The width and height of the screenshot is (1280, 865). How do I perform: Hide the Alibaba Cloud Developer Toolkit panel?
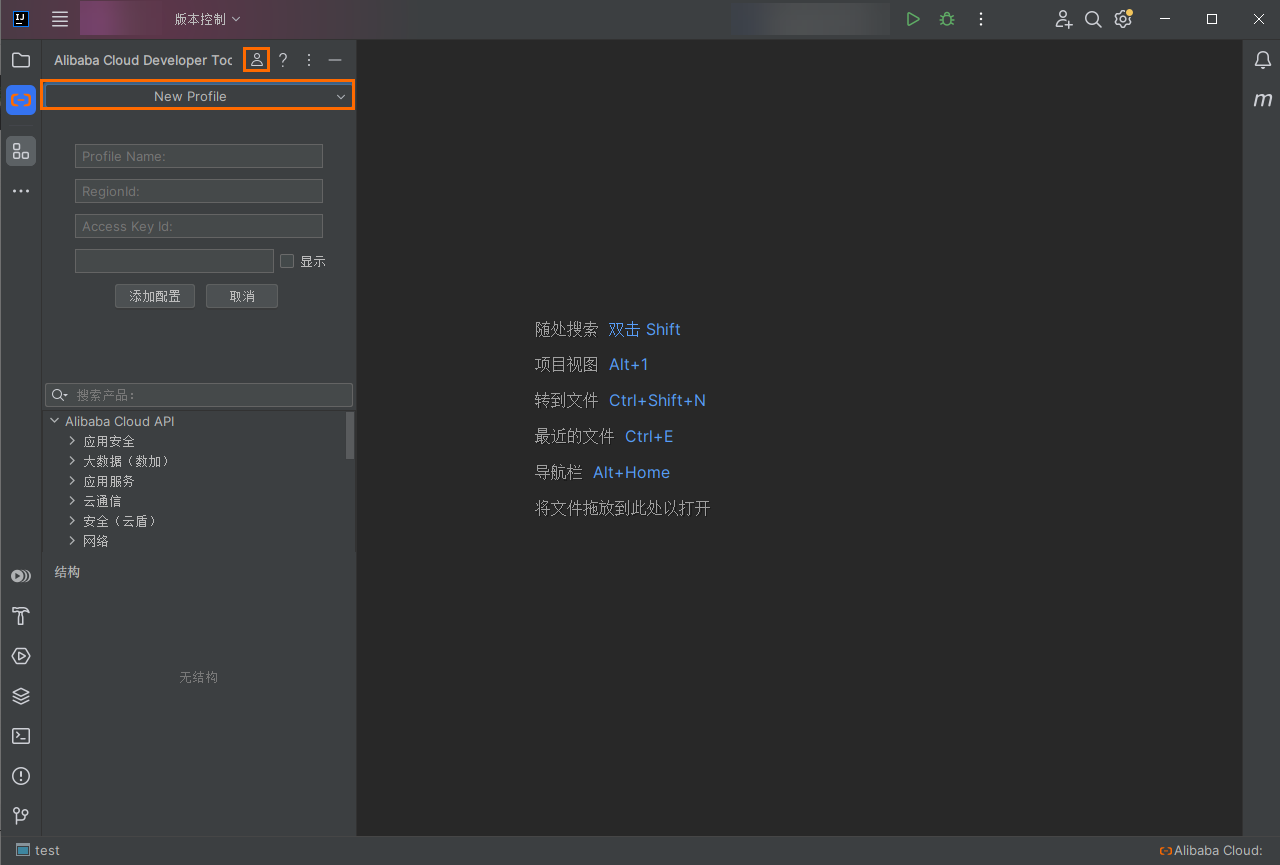335,60
